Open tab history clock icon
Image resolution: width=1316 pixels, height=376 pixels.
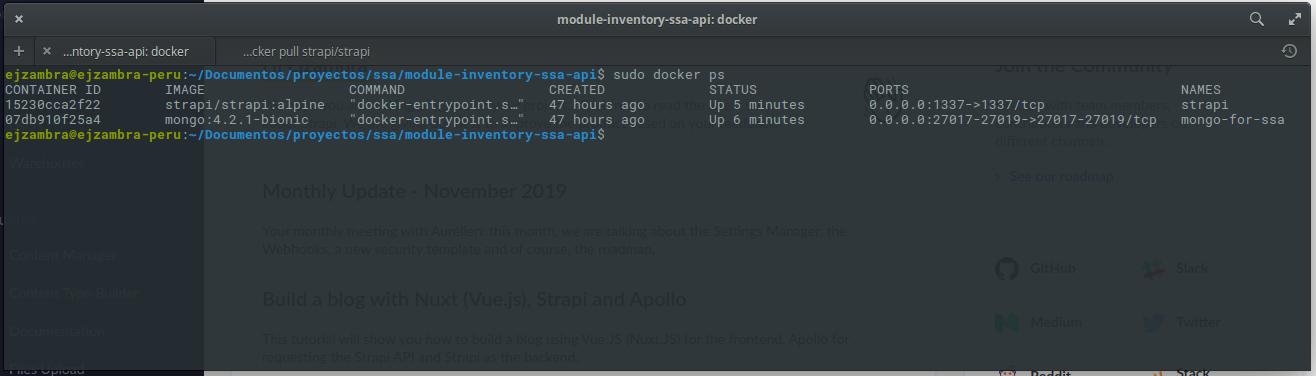(x=1289, y=51)
